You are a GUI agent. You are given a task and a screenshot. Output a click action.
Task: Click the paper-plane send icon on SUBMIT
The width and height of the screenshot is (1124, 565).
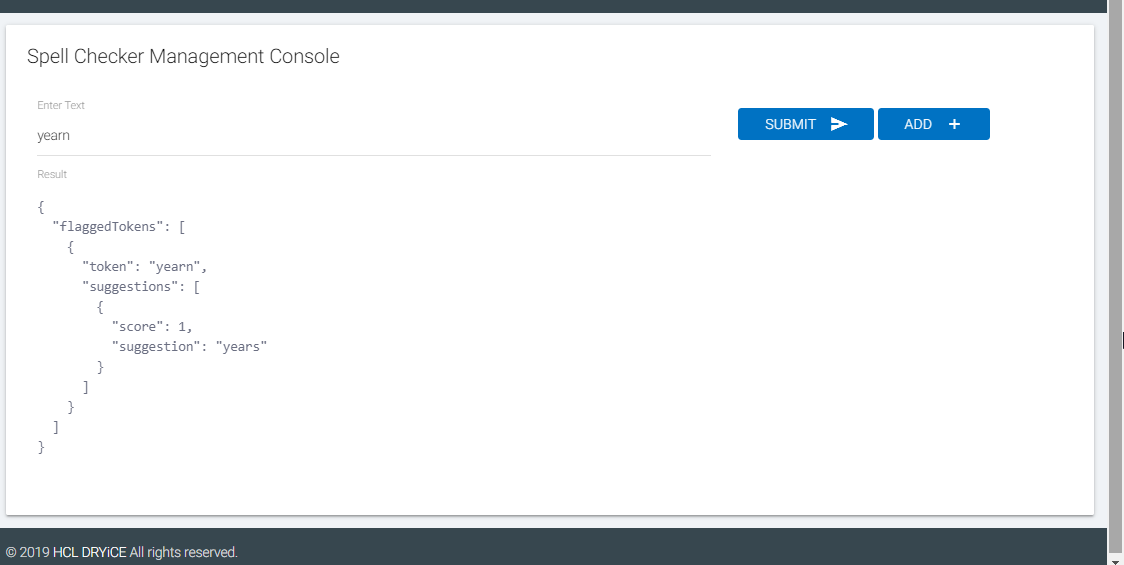pyautogui.click(x=839, y=124)
